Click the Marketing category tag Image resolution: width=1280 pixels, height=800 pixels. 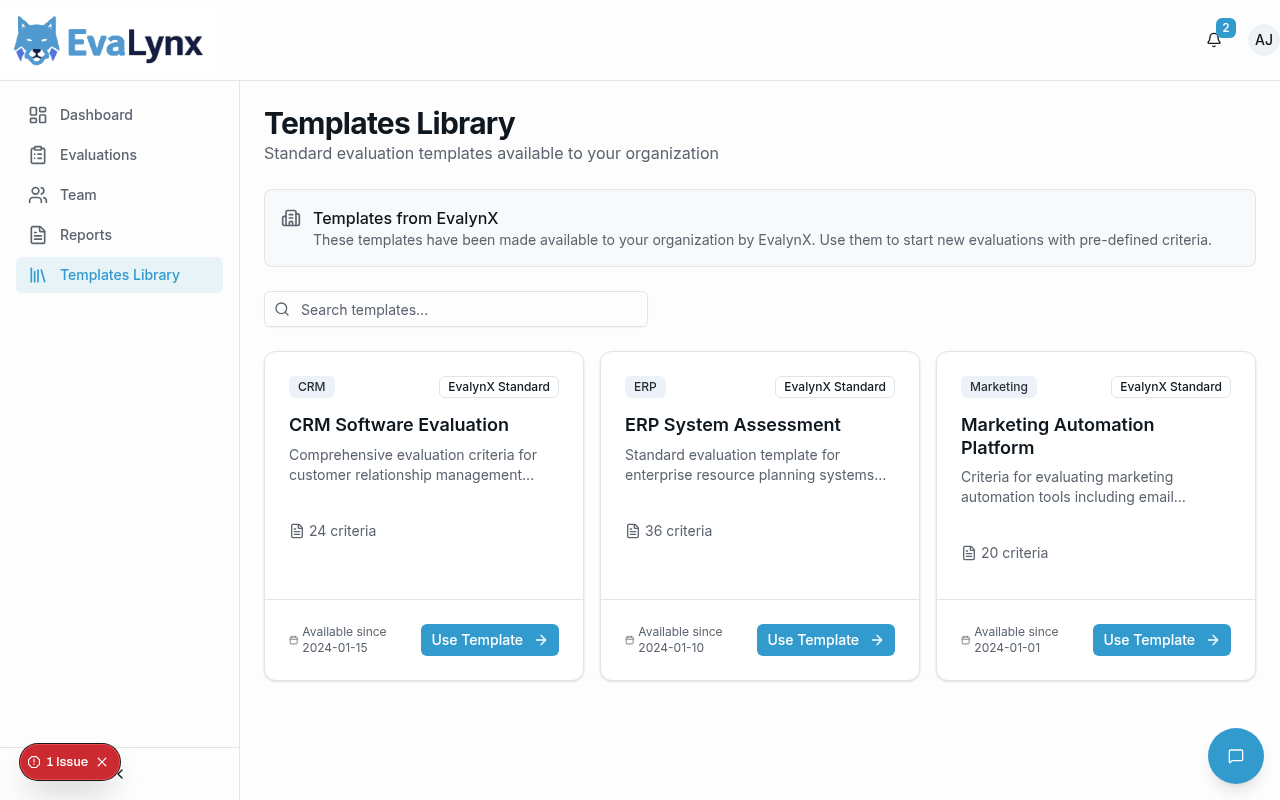pos(999,387)
